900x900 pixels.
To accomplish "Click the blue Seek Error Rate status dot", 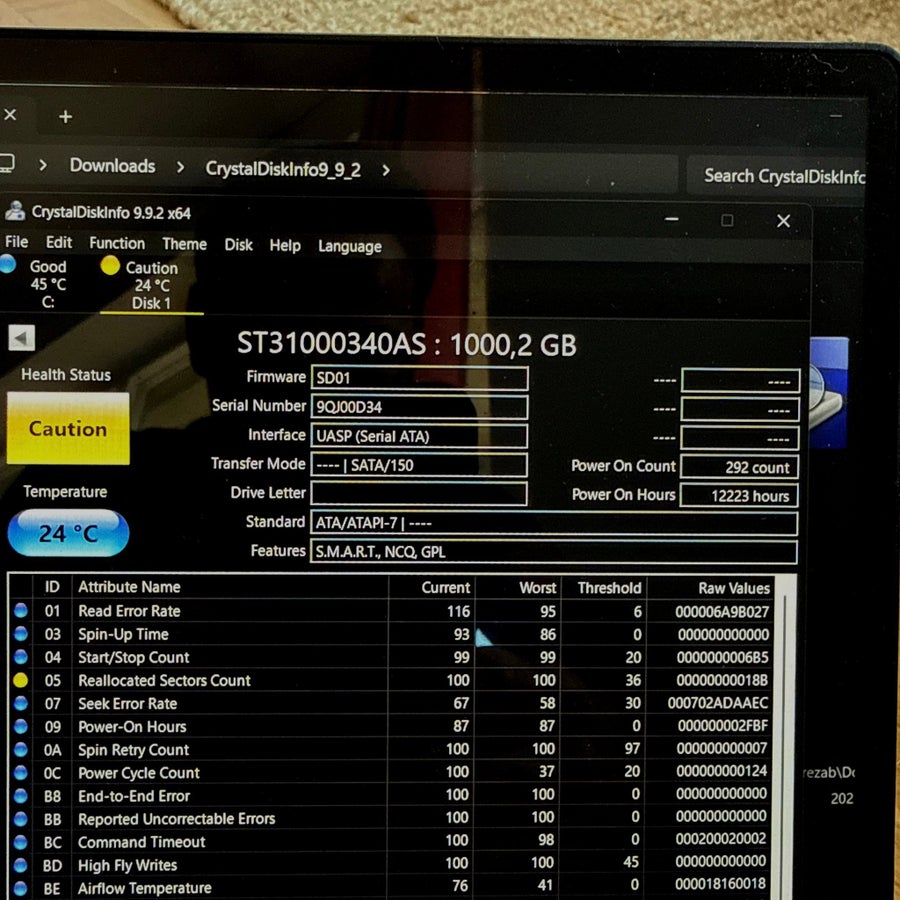I will [21, 703].
